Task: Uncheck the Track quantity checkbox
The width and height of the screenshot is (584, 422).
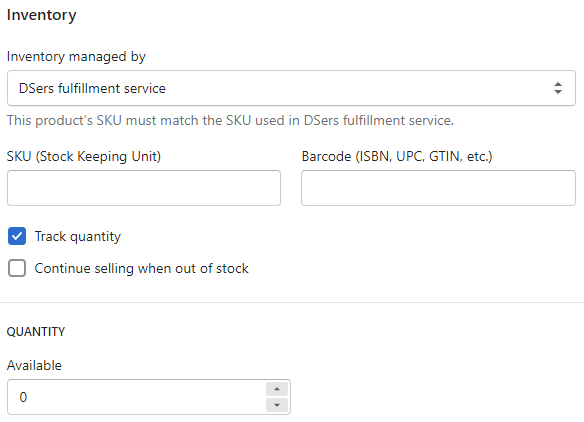Action: click(x=17, y=236)
